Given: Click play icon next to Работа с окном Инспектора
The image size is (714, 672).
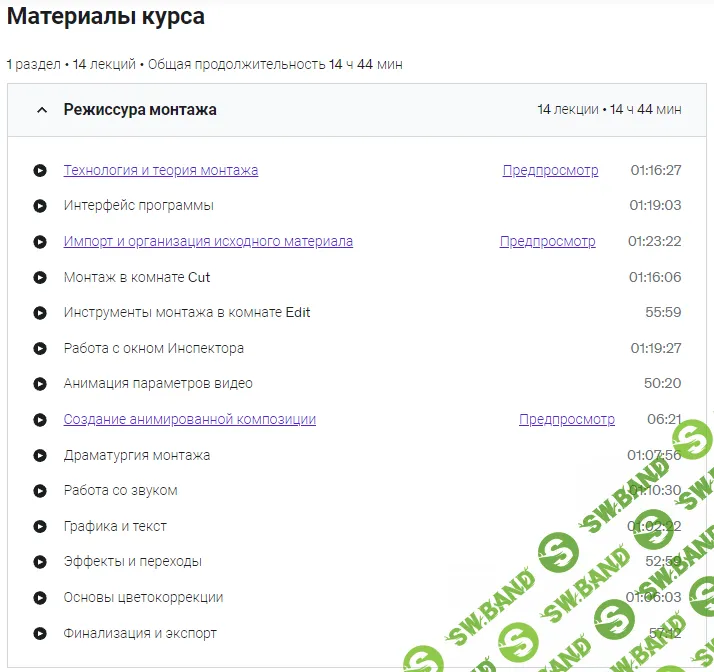Looking at the screenshot, I should [40, 349].
